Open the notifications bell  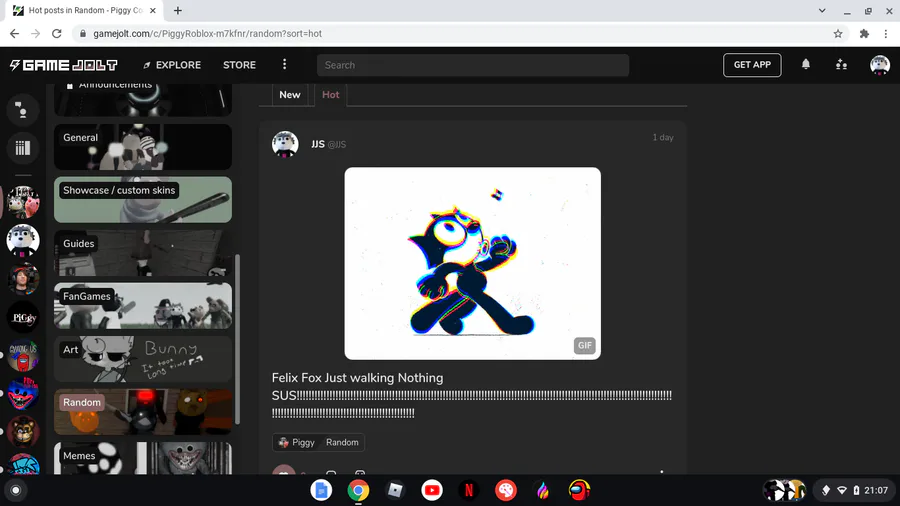[x=806, y=64]
